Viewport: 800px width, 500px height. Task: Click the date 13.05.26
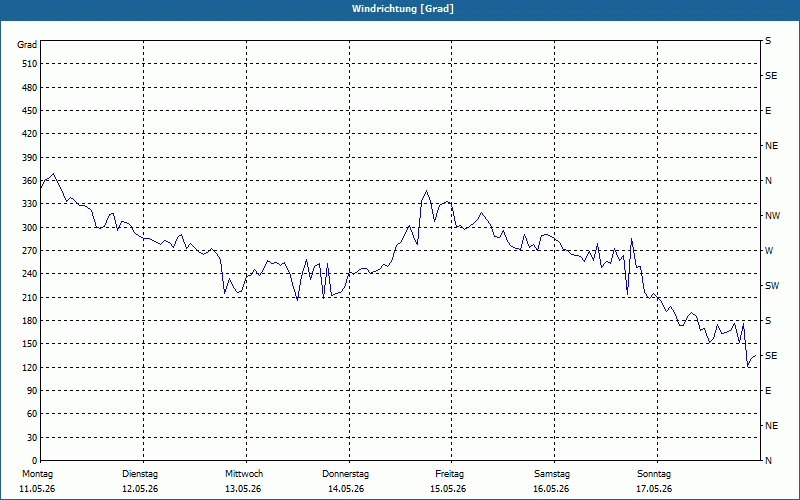[243, 489]
